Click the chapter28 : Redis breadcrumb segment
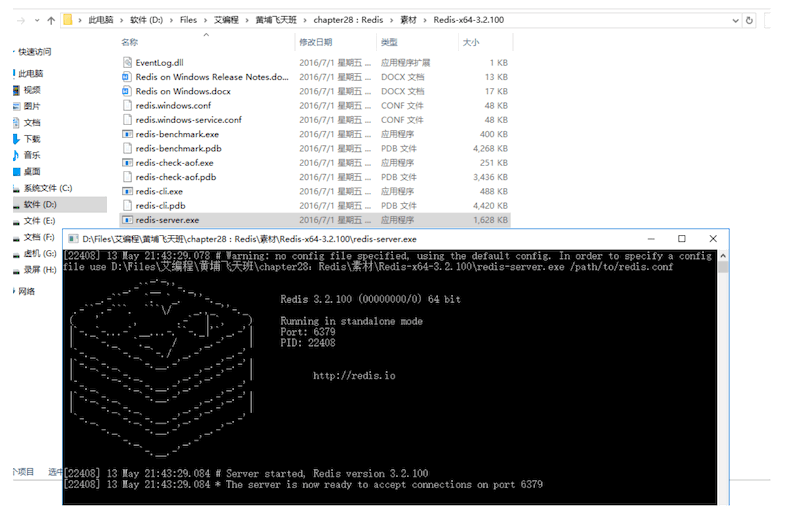792x520 pixels. click(348, 20)
